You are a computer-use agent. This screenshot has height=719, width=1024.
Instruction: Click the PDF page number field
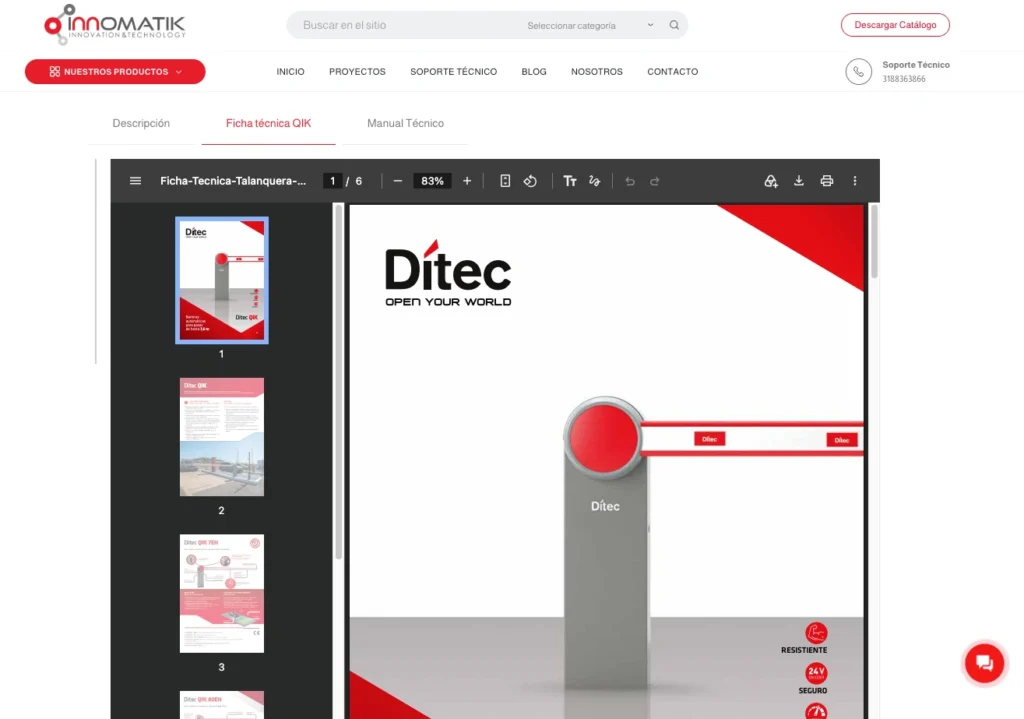[332, 181]
